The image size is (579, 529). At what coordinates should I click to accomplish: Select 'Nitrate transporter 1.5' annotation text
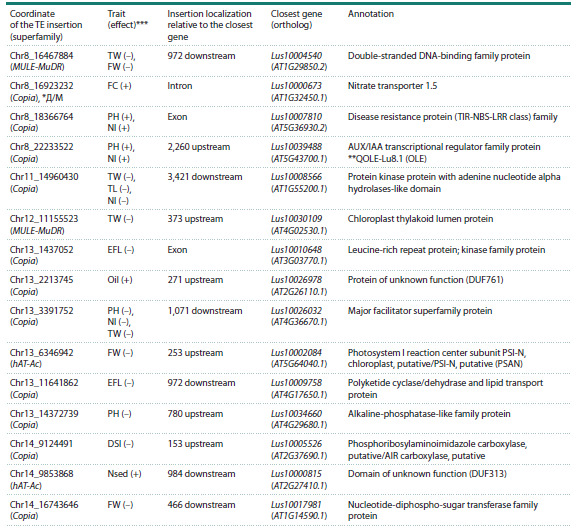point(393,86)
